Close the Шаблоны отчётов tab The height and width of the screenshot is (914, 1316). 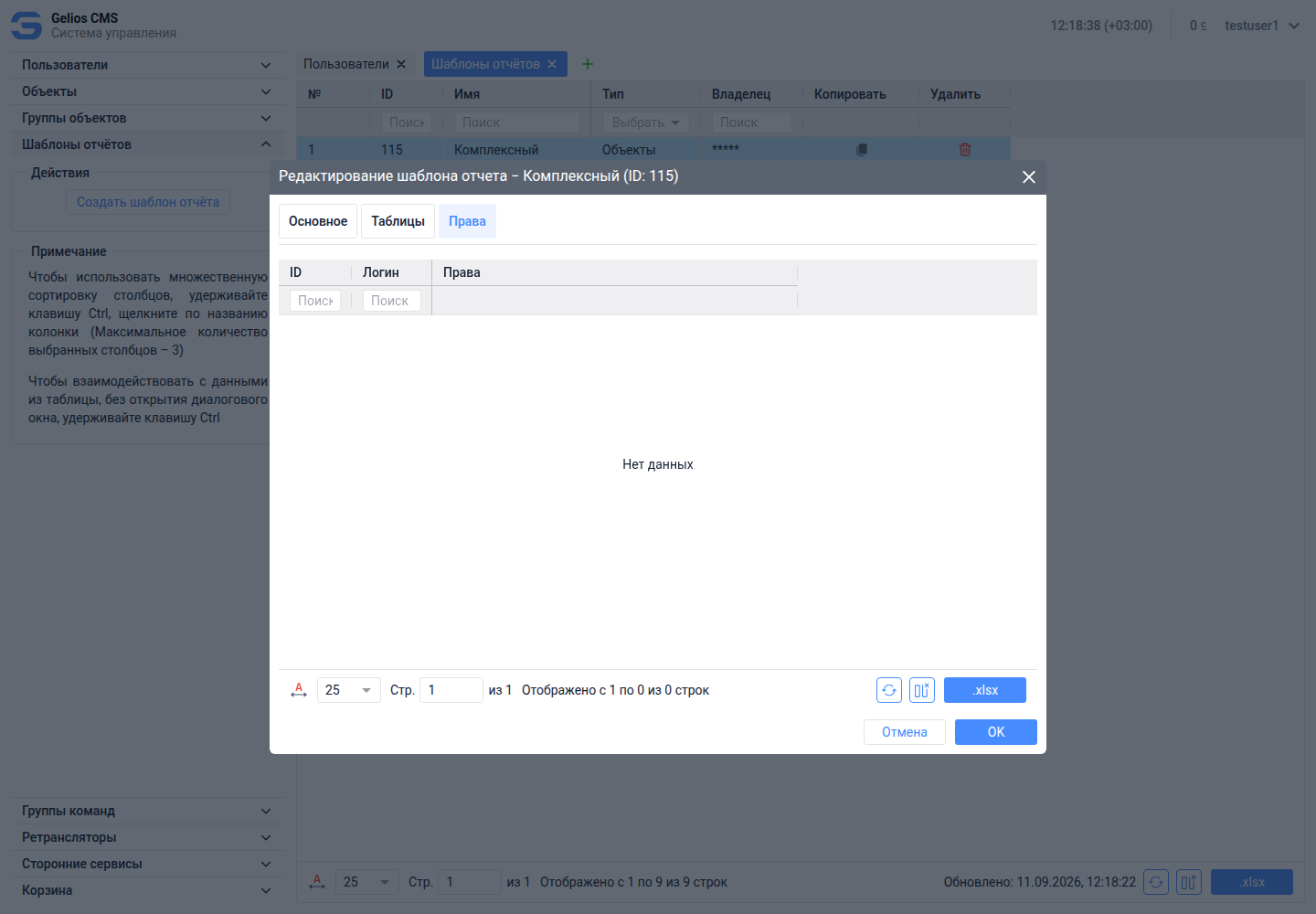click(552, 64)
